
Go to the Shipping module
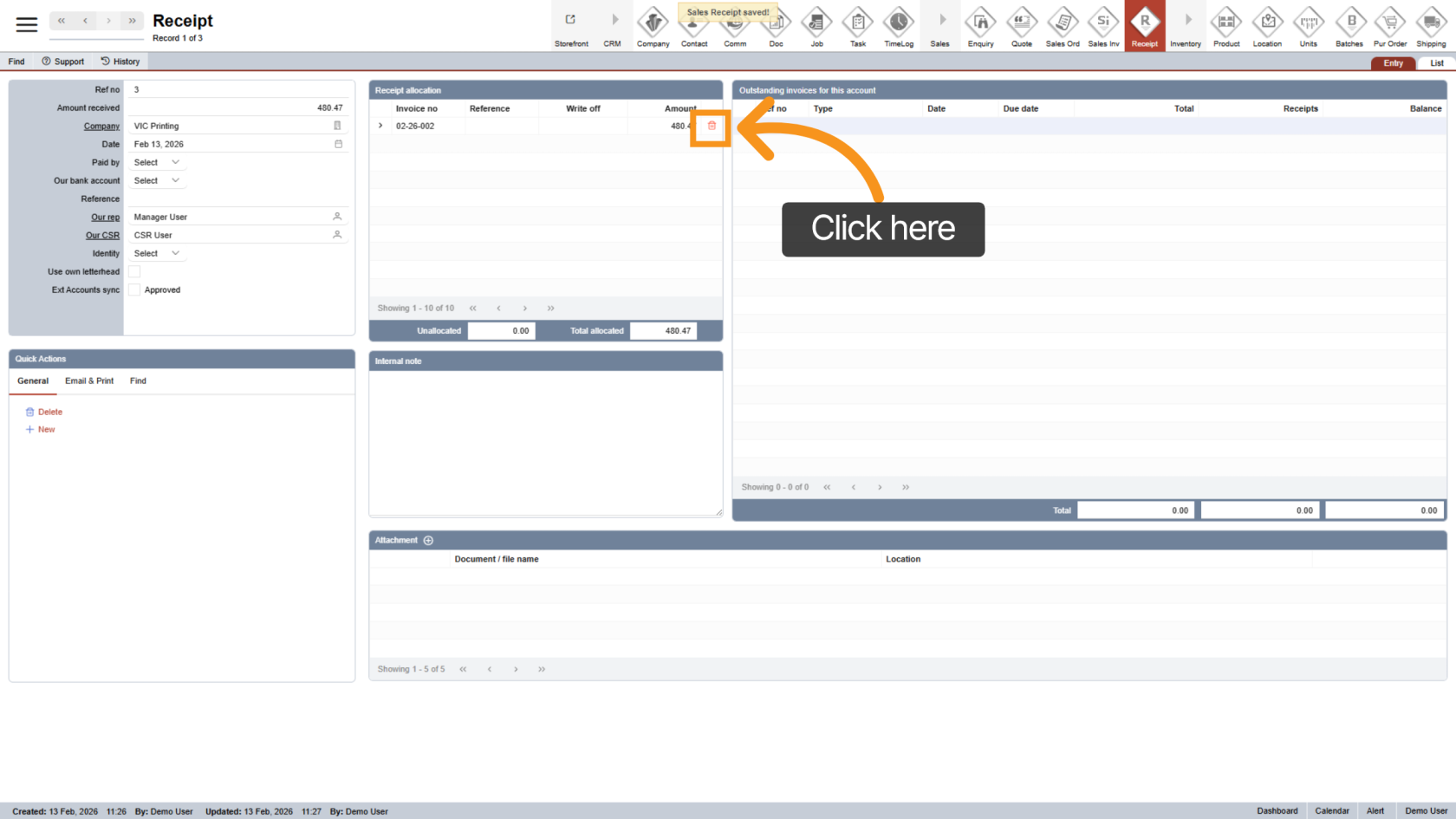[1431, 26]
